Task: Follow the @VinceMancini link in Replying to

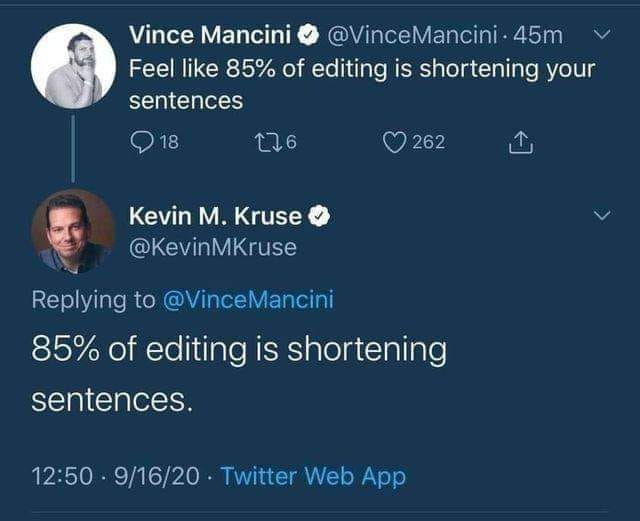Action: tap(248, 298)
